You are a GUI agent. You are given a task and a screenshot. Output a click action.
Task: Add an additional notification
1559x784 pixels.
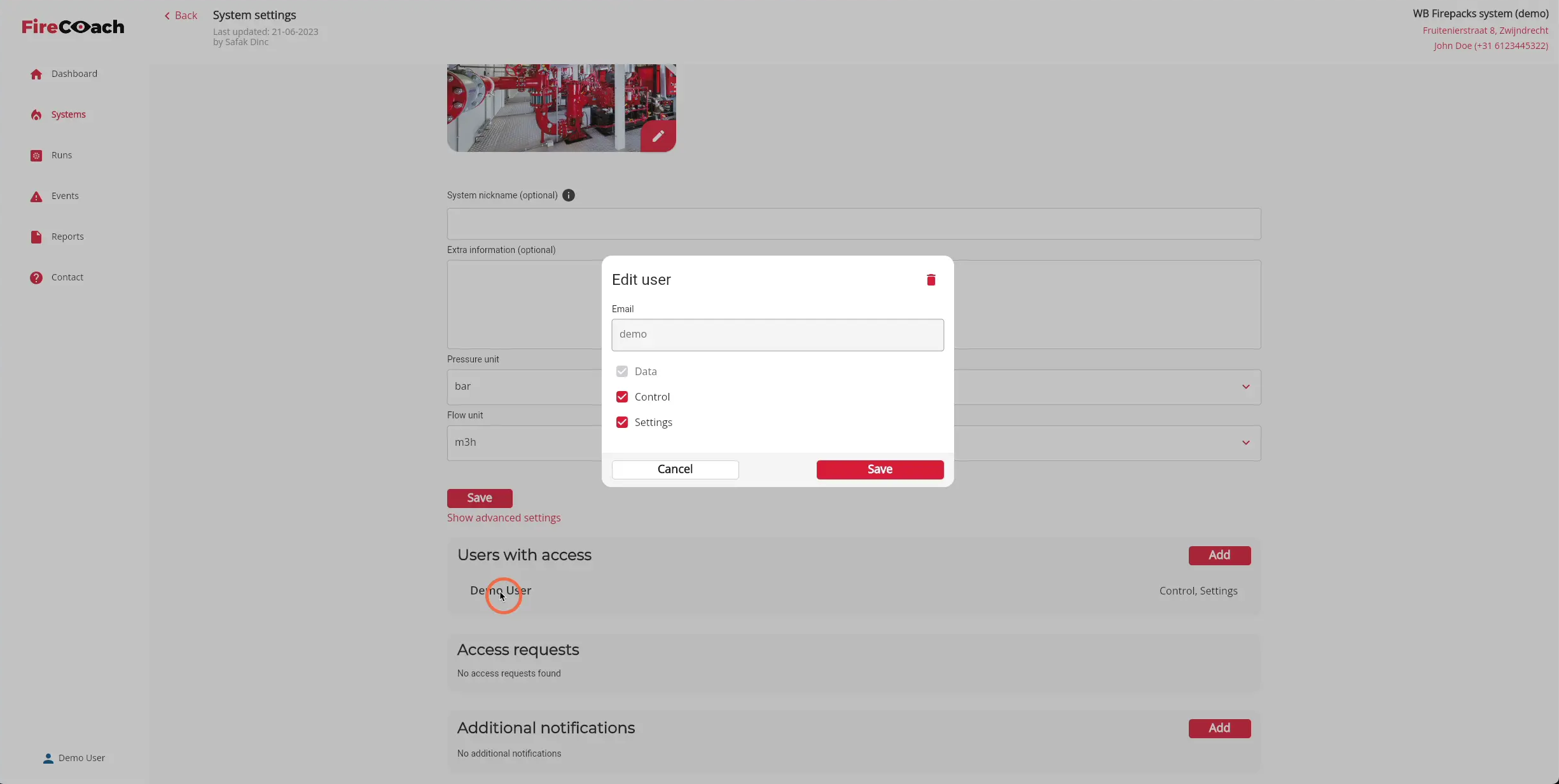pos(1219,728)
